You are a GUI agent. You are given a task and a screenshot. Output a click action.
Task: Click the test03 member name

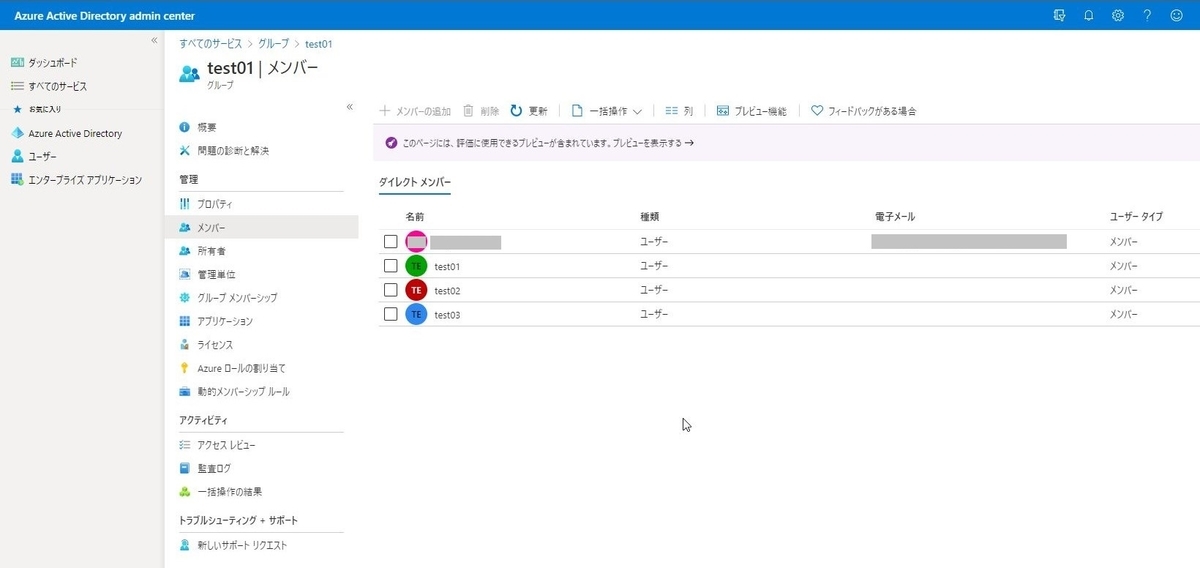tap(447, 314)
